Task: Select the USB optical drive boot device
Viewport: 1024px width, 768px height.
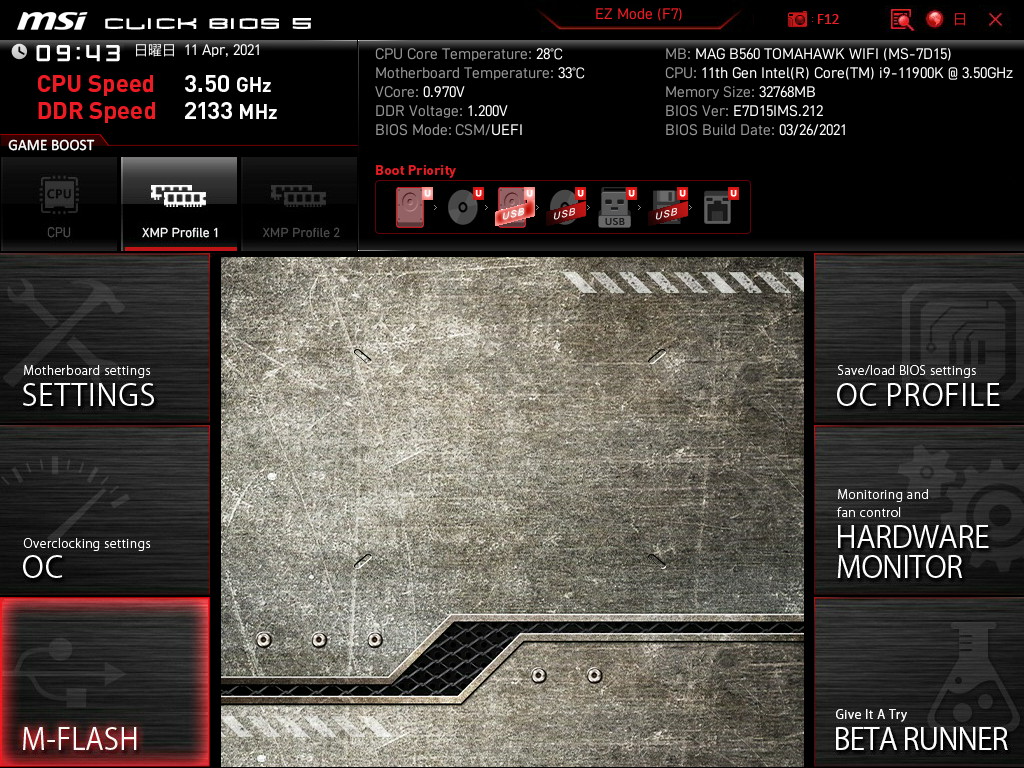Action: [x=566, y=207]
